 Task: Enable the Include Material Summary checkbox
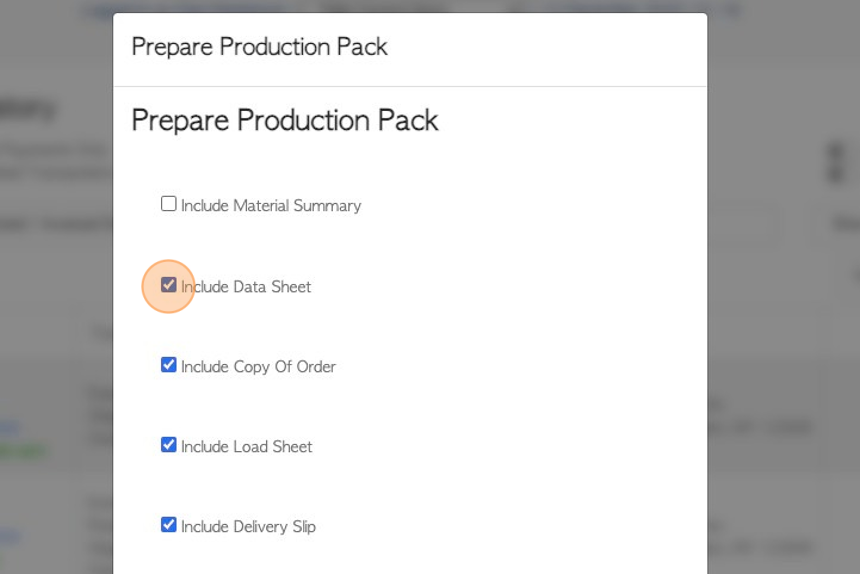coord(168,204)
